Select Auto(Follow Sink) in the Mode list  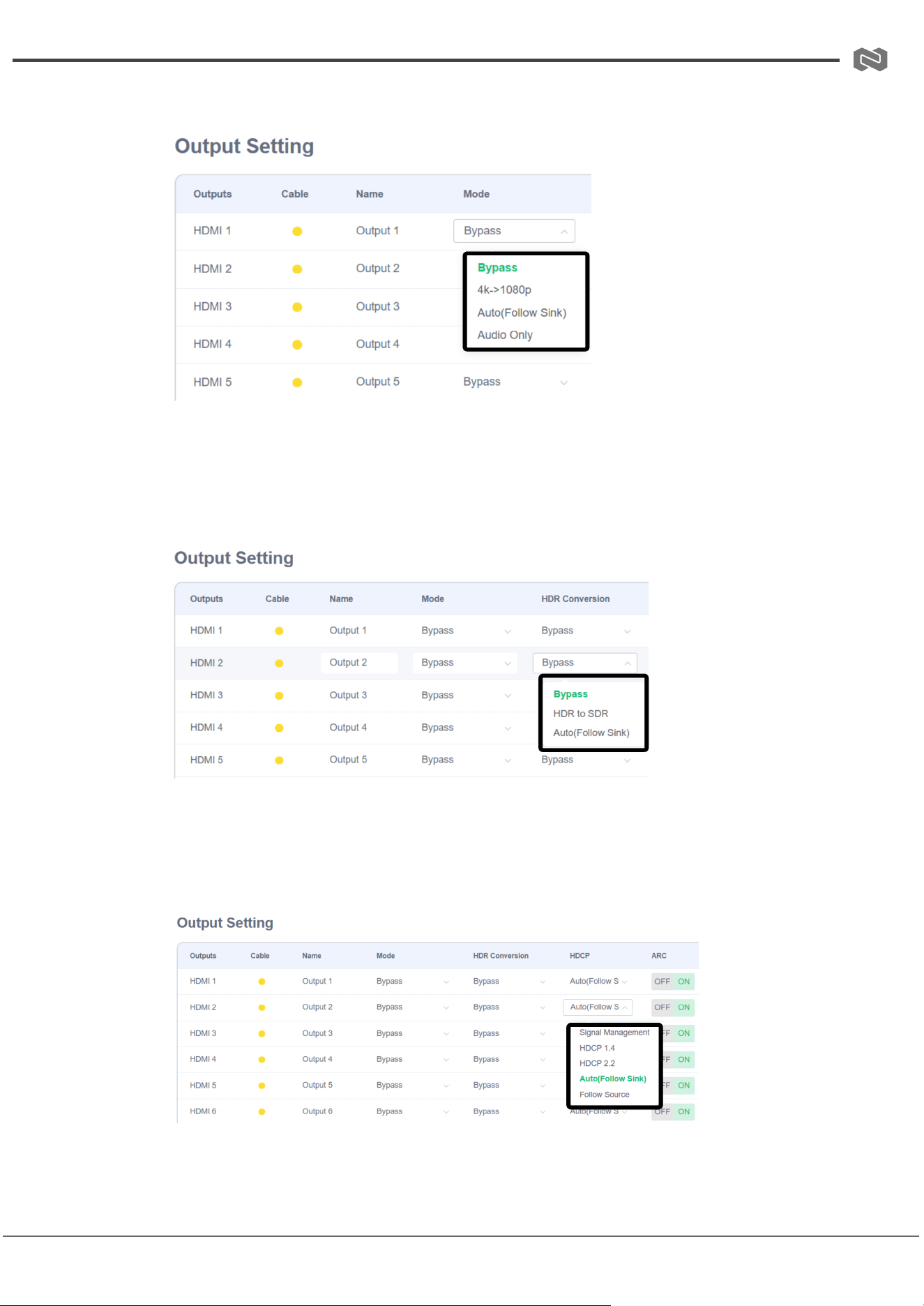522,313
